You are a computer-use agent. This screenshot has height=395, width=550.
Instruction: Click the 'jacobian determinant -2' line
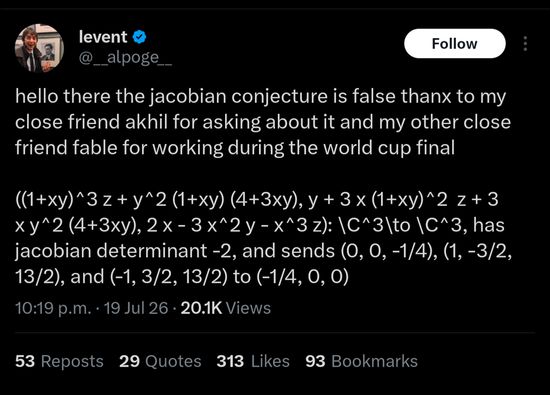[x=263, y=251]
